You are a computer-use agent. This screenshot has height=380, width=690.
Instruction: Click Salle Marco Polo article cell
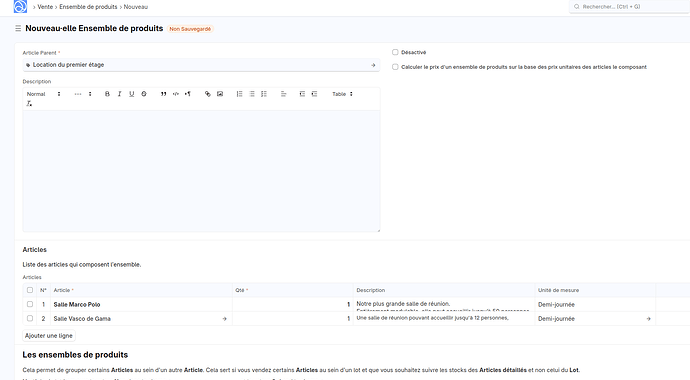tap(141, 304)
